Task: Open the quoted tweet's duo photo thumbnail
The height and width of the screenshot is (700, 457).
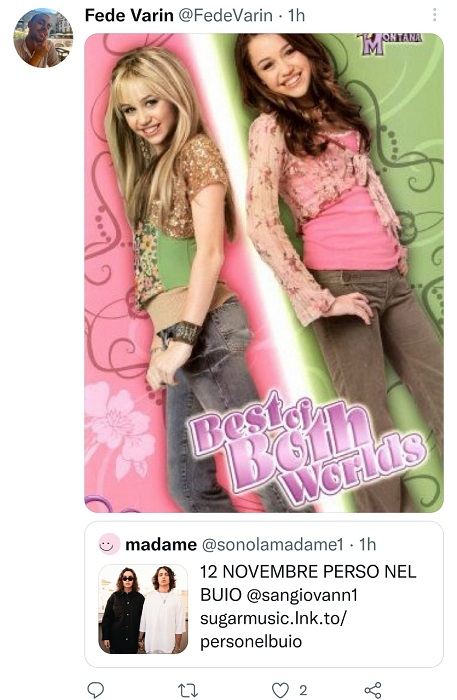Action: (143, 609)
